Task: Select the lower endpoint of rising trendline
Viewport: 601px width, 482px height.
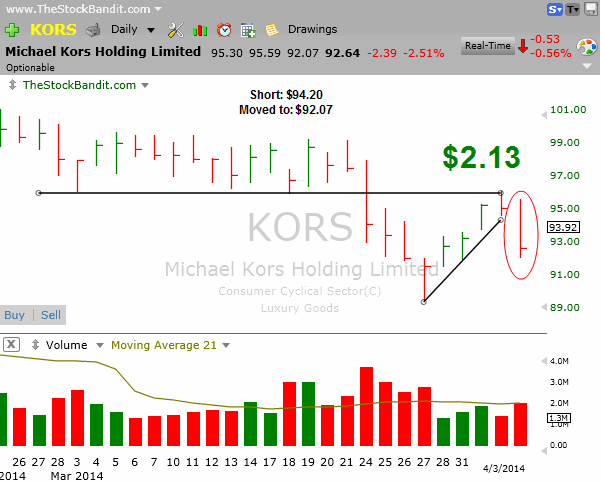Action: 424,302
